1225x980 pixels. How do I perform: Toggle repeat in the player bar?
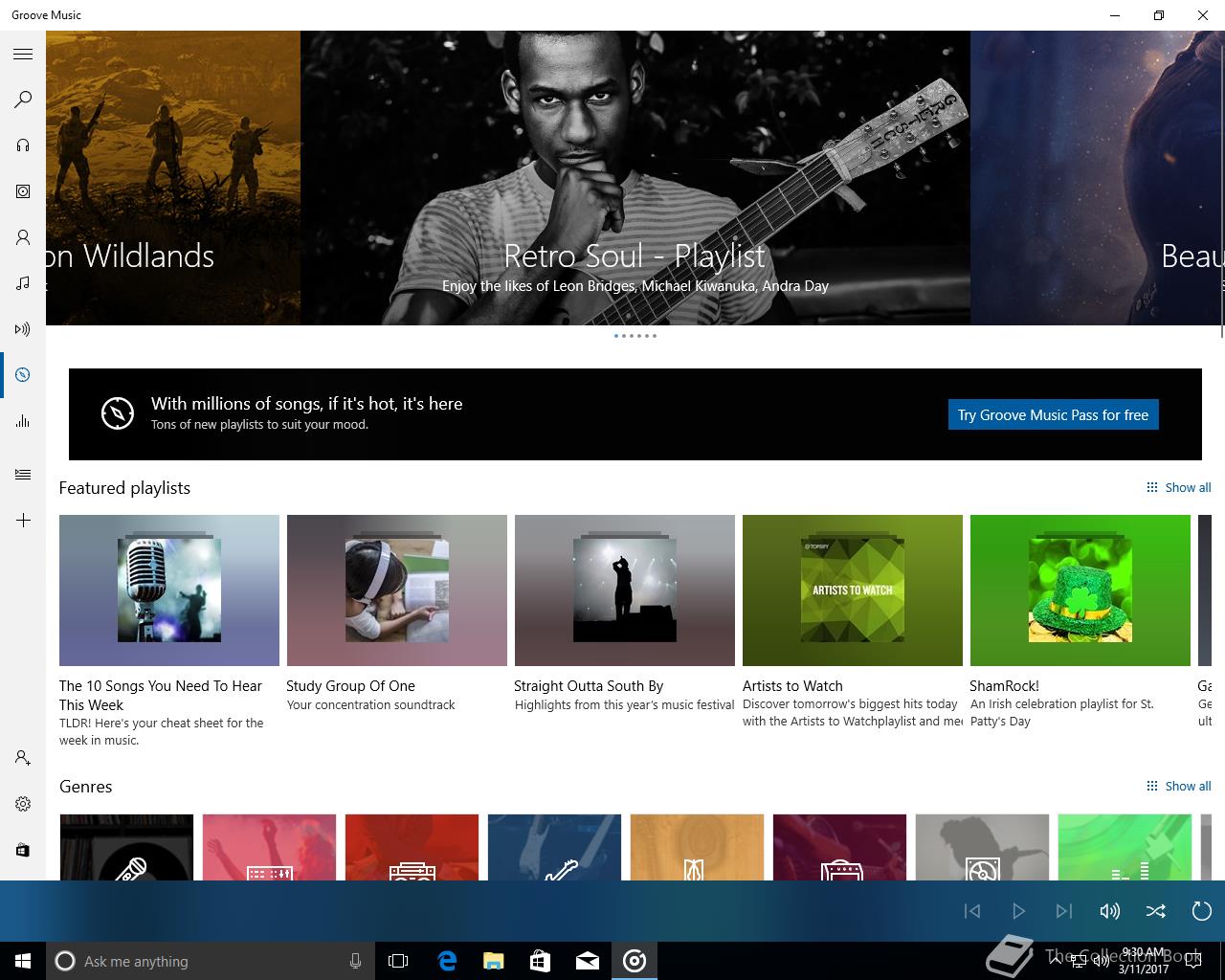(x=1202, y=911)
